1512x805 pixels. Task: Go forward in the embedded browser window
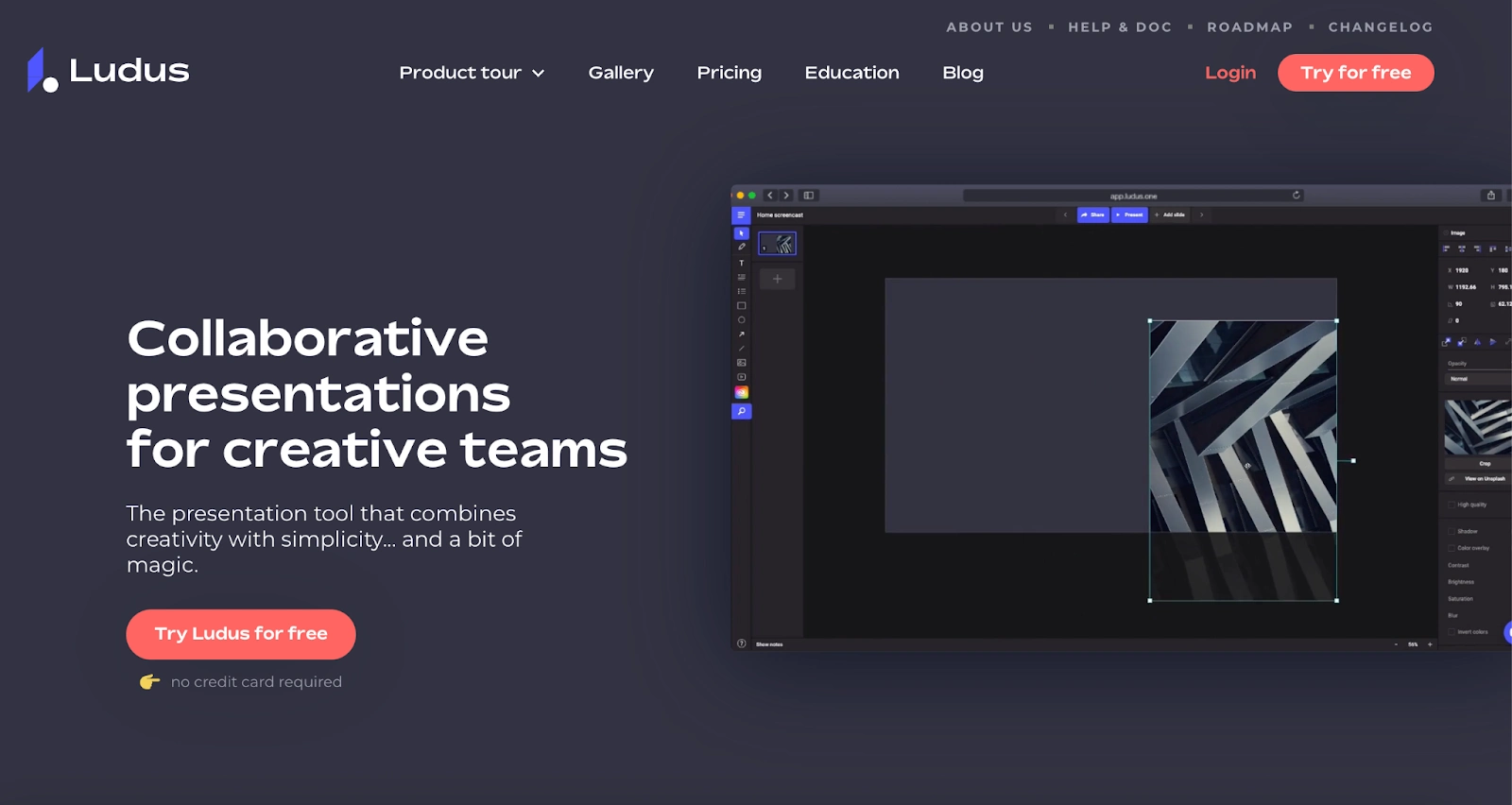click(x=786, y=196)
